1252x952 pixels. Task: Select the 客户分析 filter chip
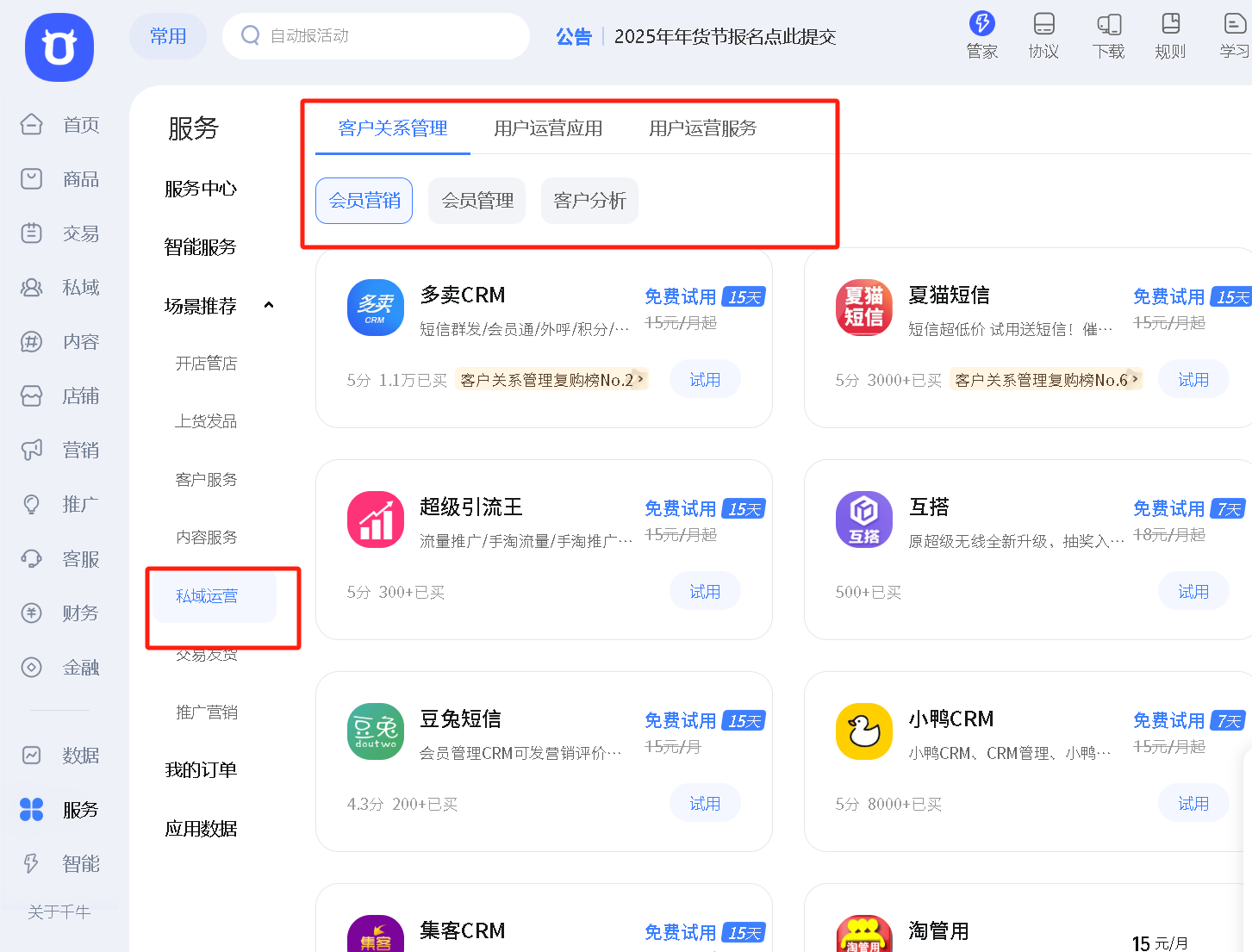(590, 201)
